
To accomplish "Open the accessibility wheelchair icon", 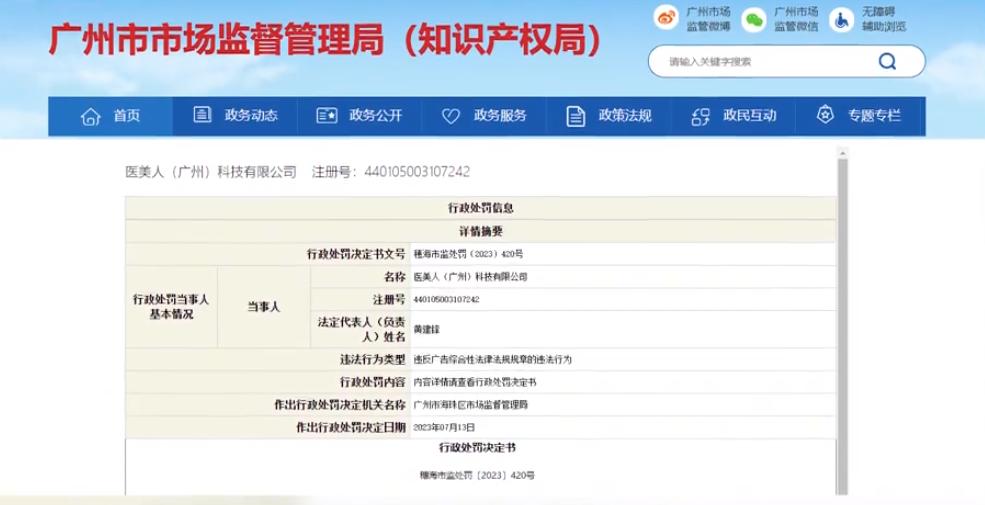I will click(x=841, y=19).
